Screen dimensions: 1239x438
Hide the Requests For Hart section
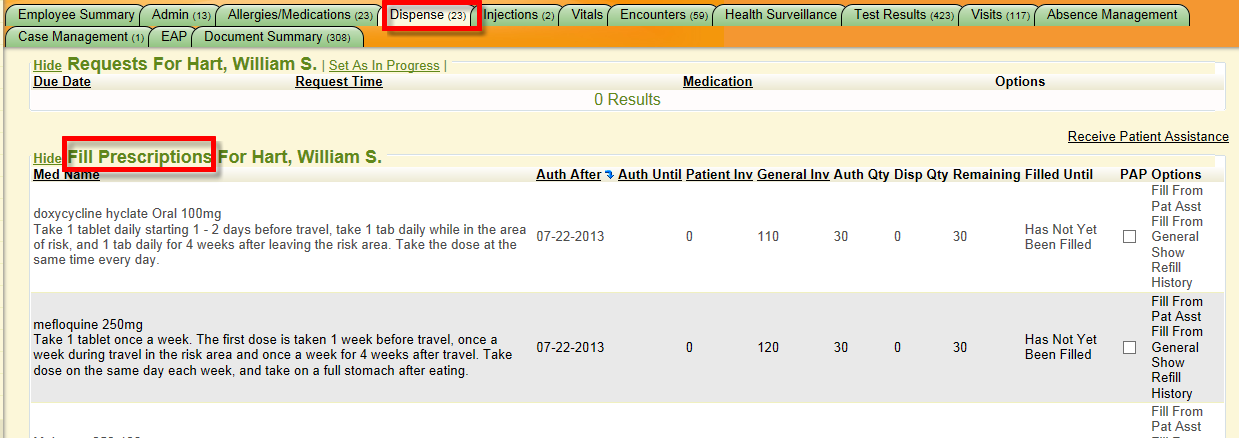tap(47, 66)
